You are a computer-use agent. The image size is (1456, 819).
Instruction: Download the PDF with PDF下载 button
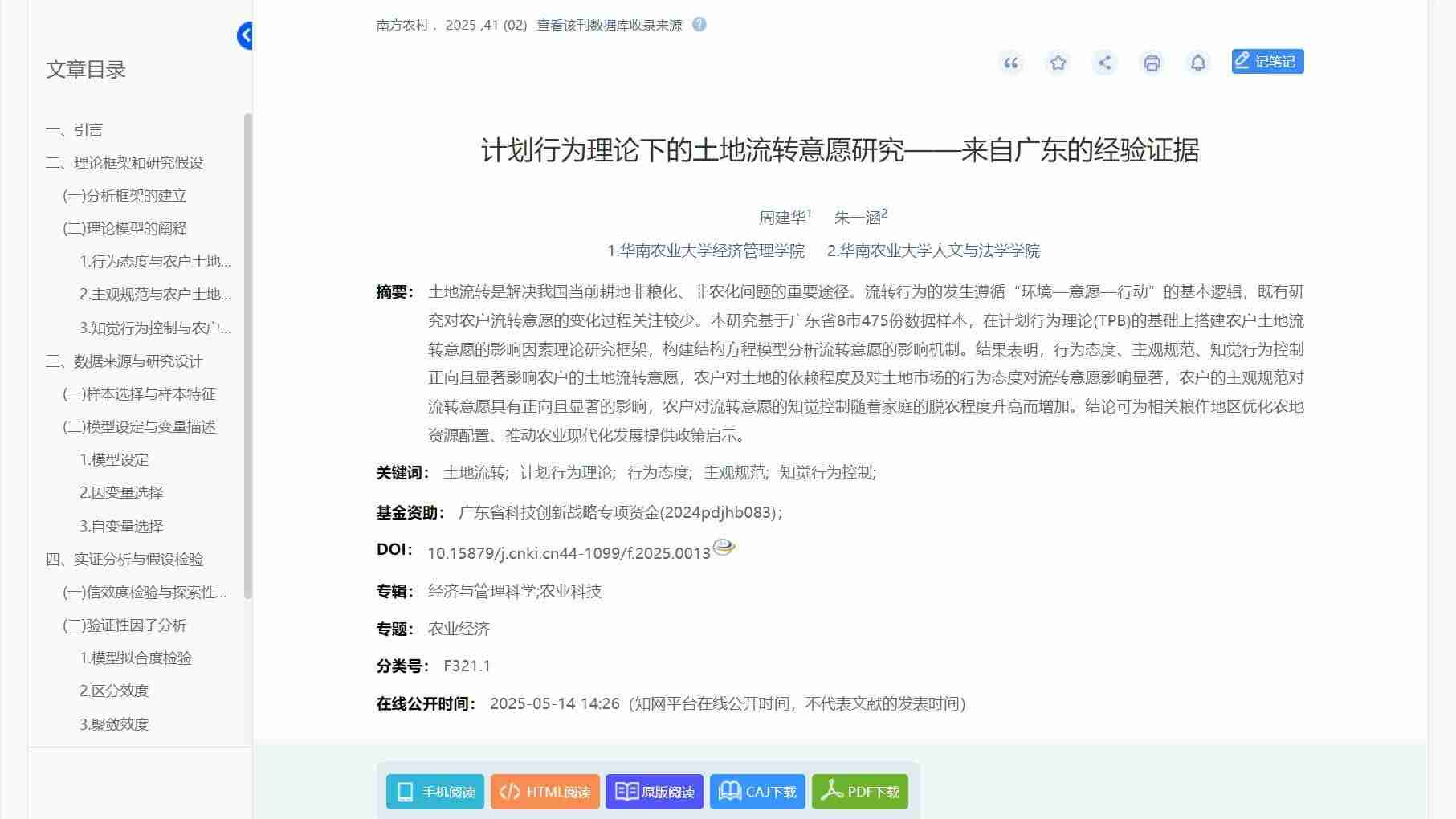tap(859, 791)
